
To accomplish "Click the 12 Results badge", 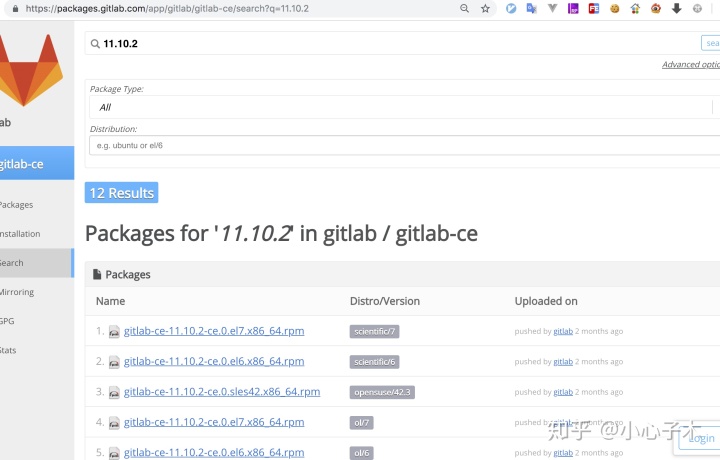I will (x=121, y=192).
